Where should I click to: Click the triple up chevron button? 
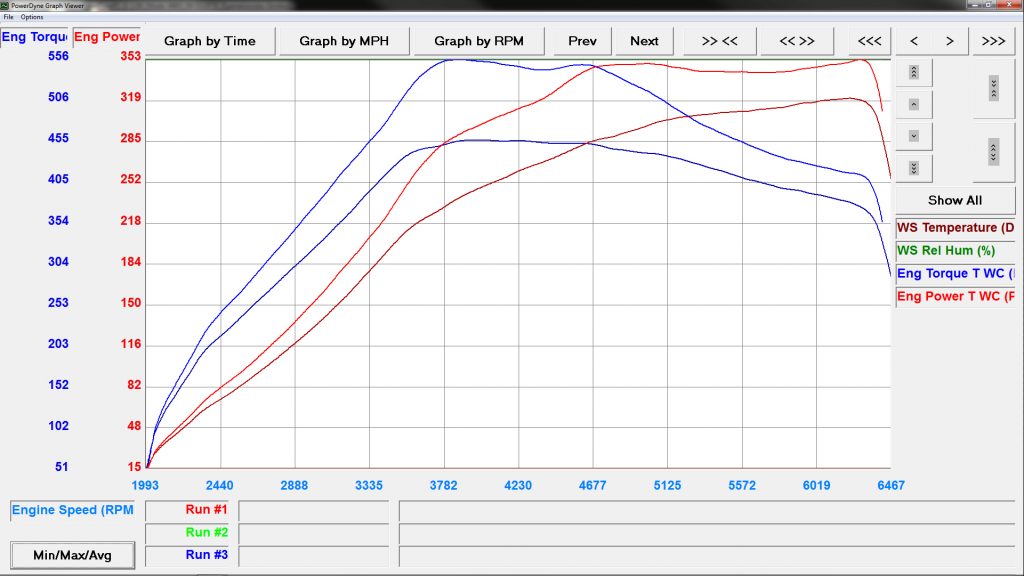tap(914, 73)
